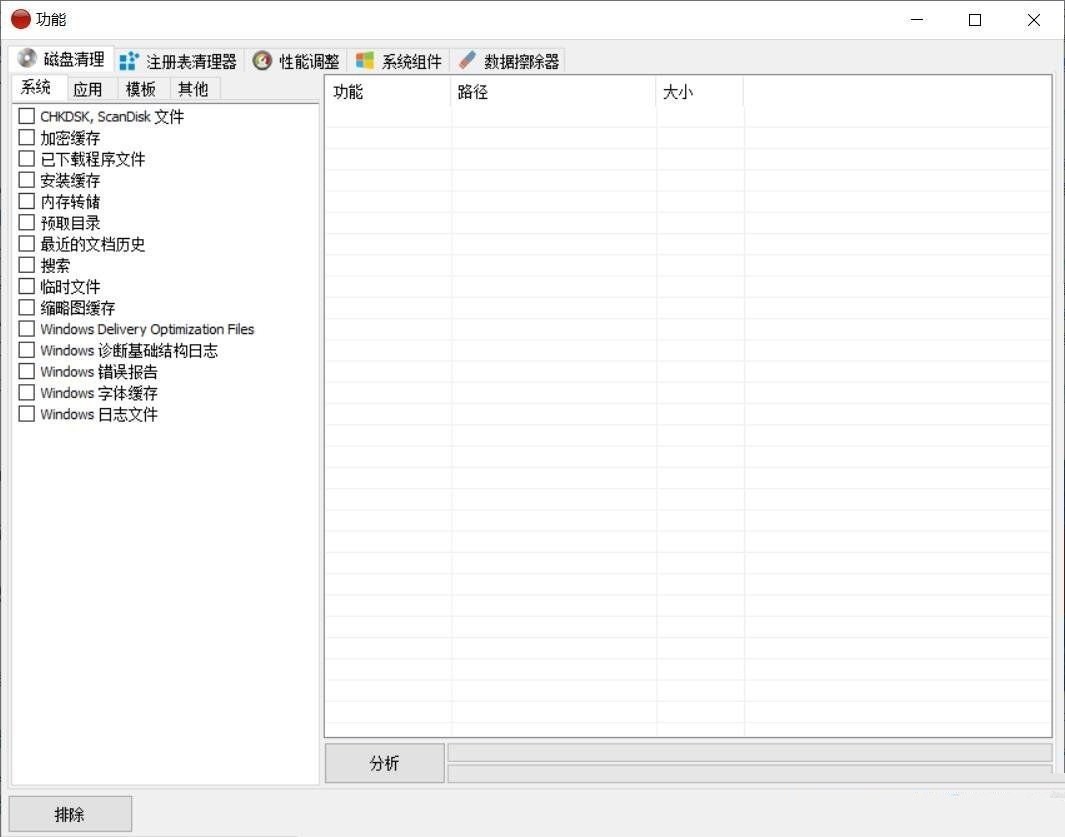Select the Windows 错误报告 checkbox
Image resolution: width=1065 pixels, height=837 pixels.
27,372
